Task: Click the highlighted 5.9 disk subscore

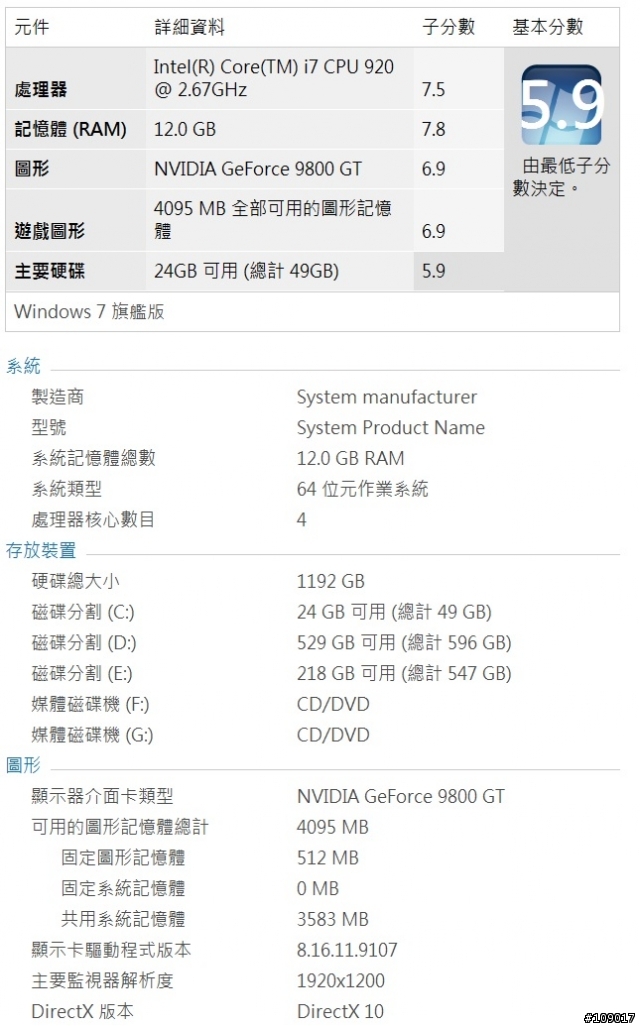Action: [x=433, y=271]
